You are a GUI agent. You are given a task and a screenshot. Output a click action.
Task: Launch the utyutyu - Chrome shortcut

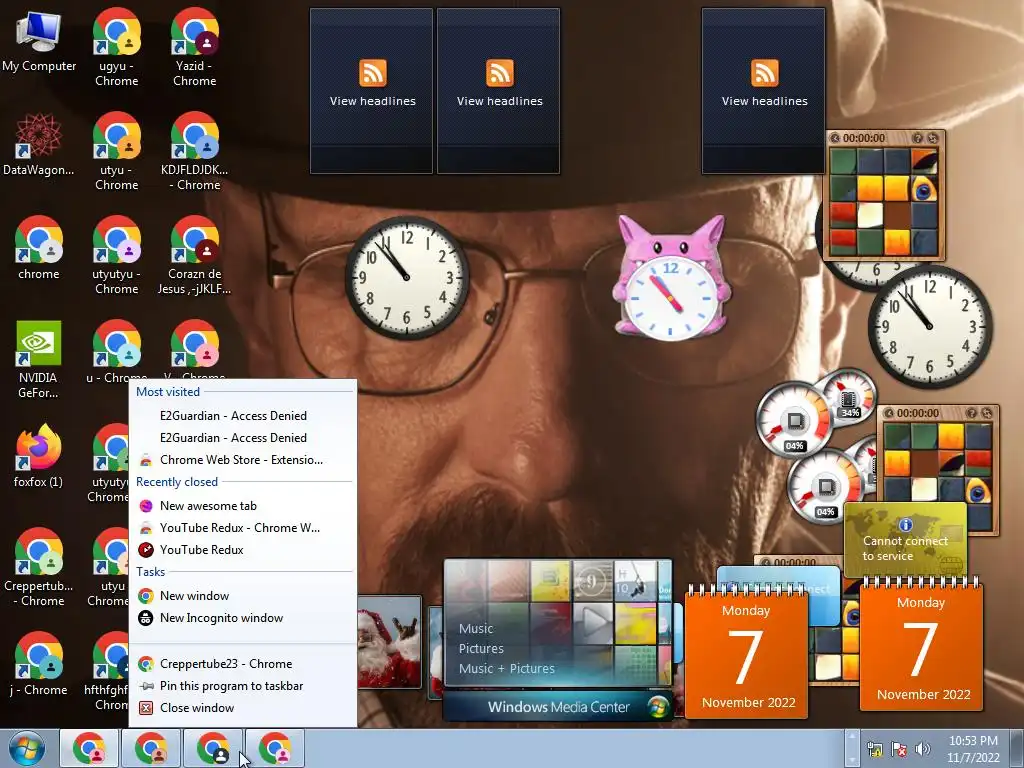pyautogui.click(x=116, y=255)
